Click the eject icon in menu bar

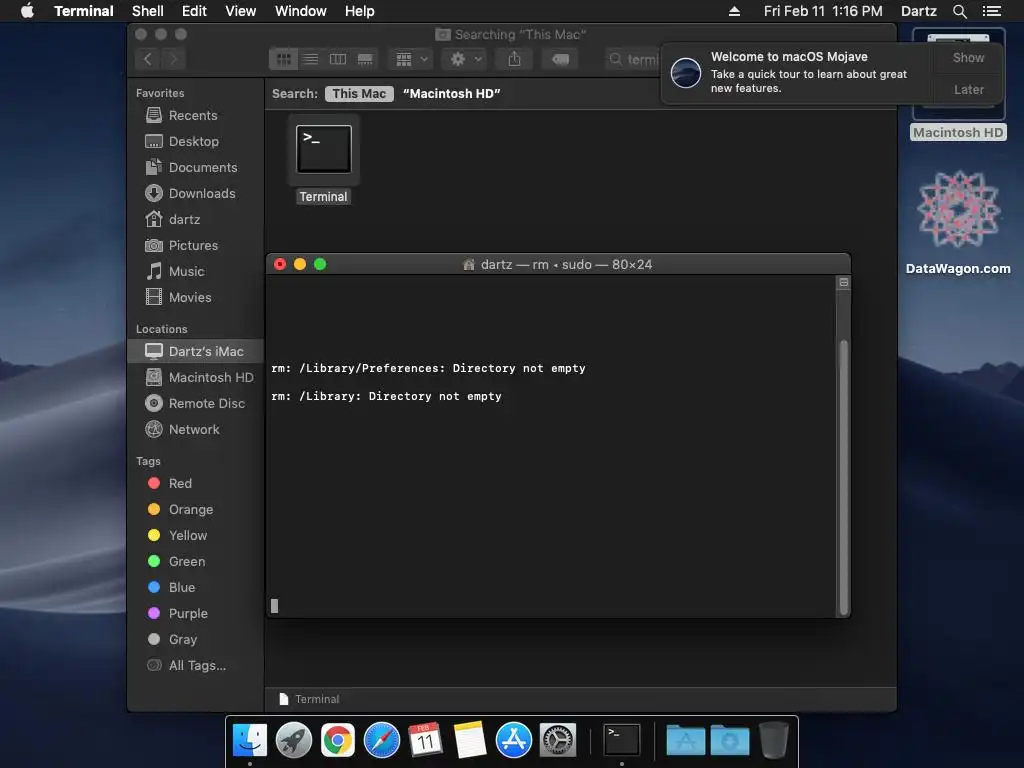point(734,11)
